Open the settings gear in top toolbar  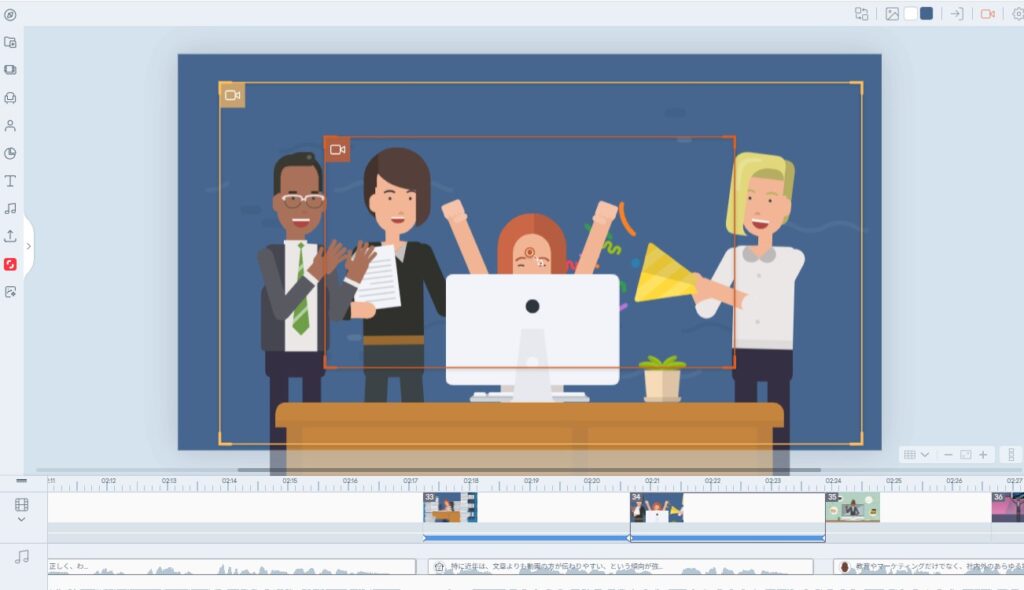pyautogui.click(x=1018, y=14)
